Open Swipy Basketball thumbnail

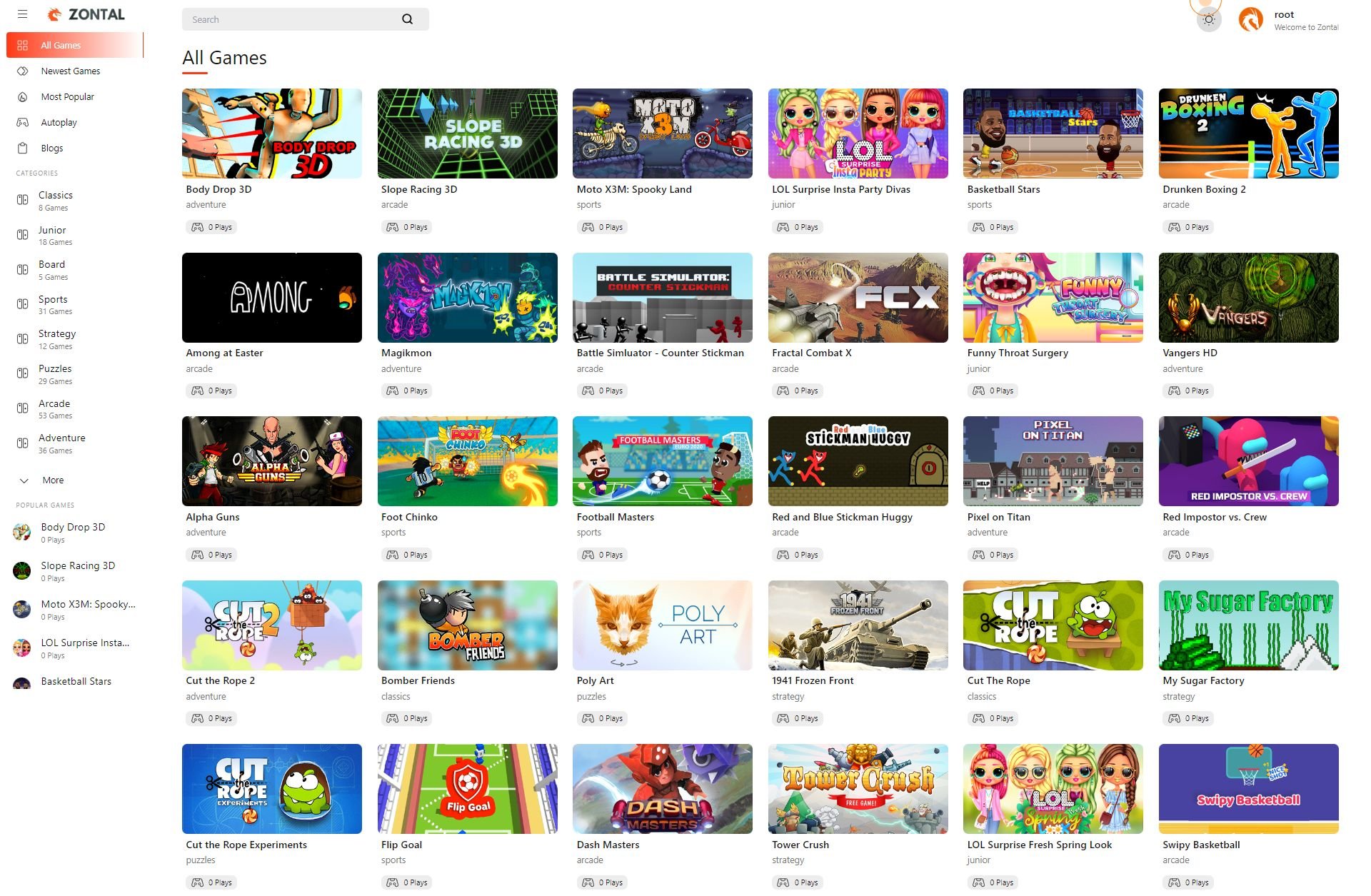coord(1249,789)
